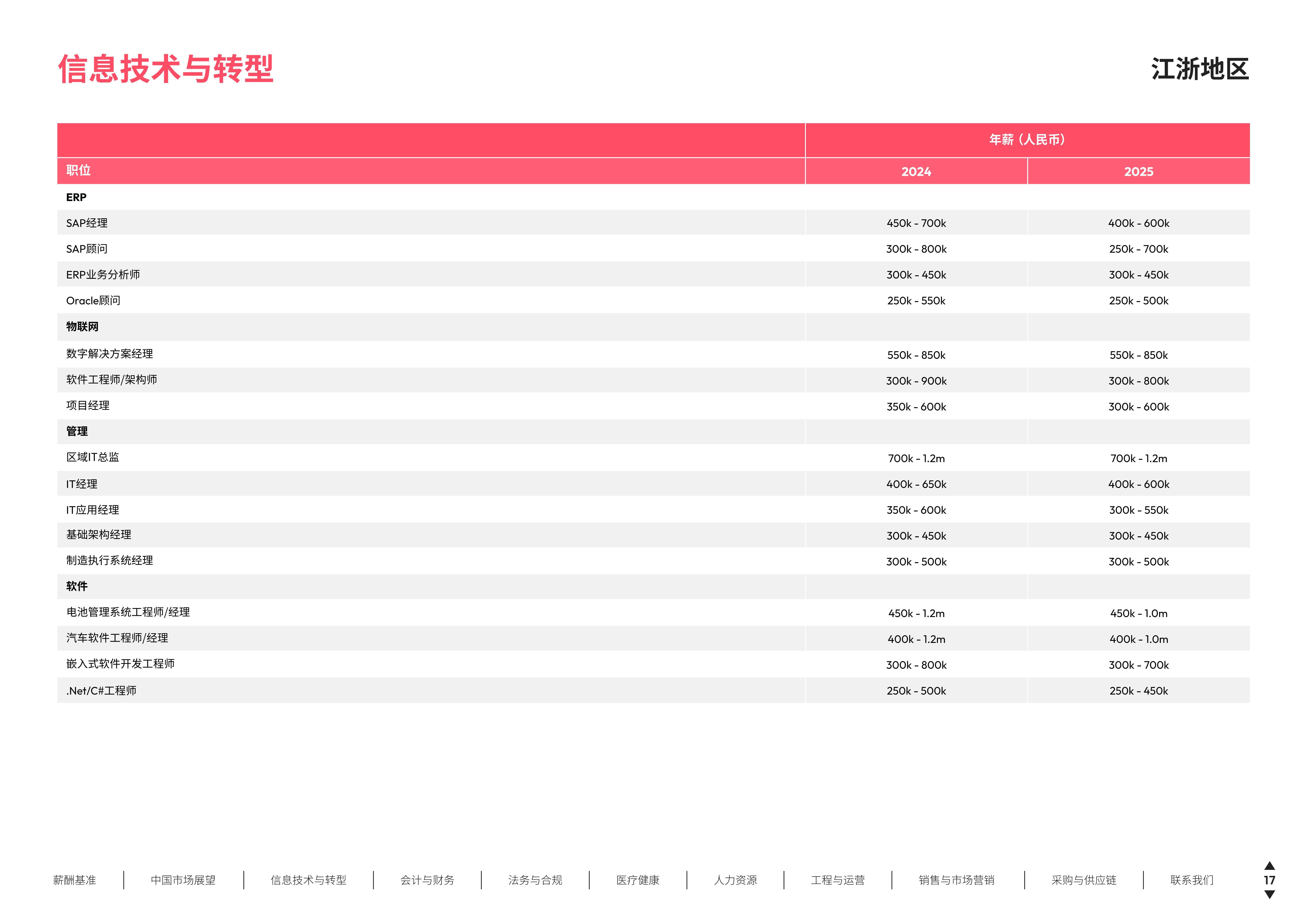This screenshot has height=924, width=1307.
Task: Click the 职位 column header
Action: pyautogui.click(x=79, y=170)
